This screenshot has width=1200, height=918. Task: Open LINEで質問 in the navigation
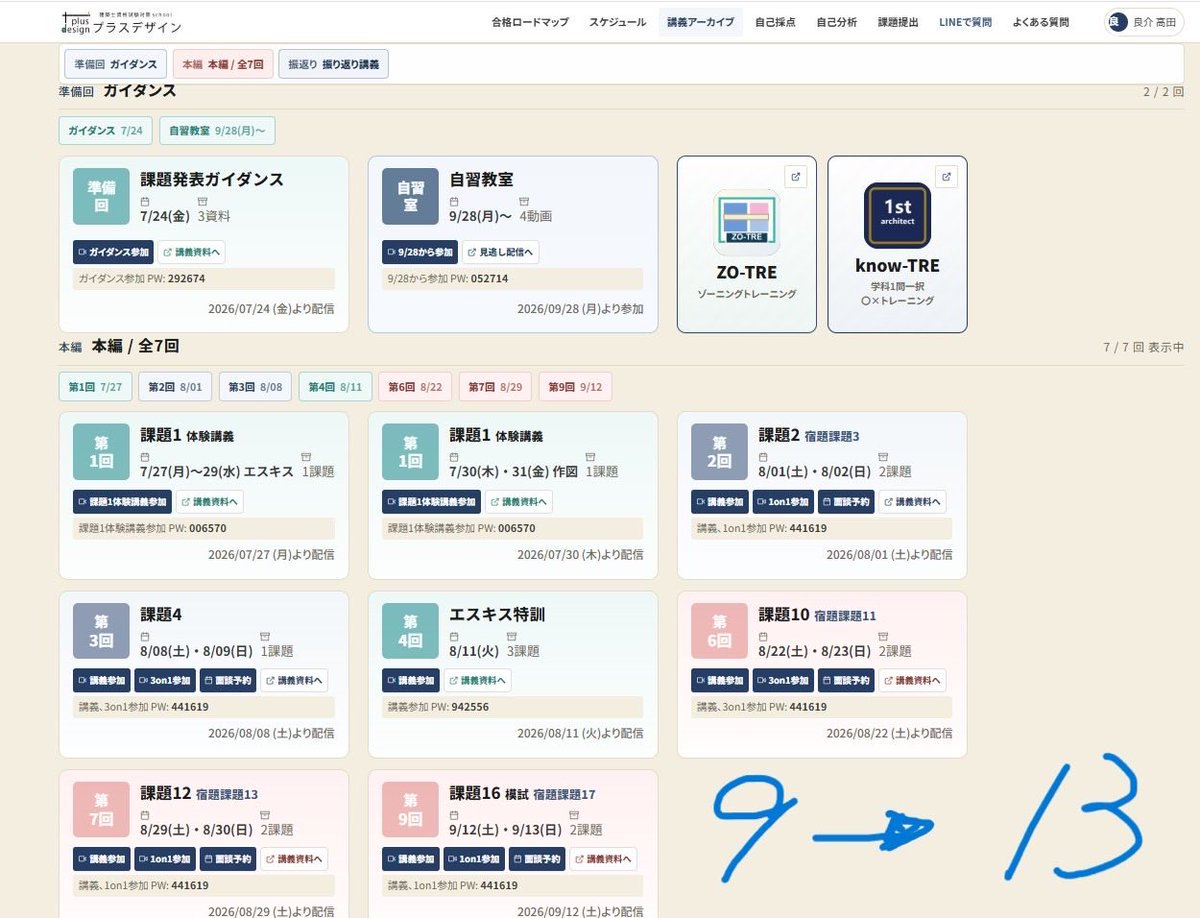pos(965,22)
